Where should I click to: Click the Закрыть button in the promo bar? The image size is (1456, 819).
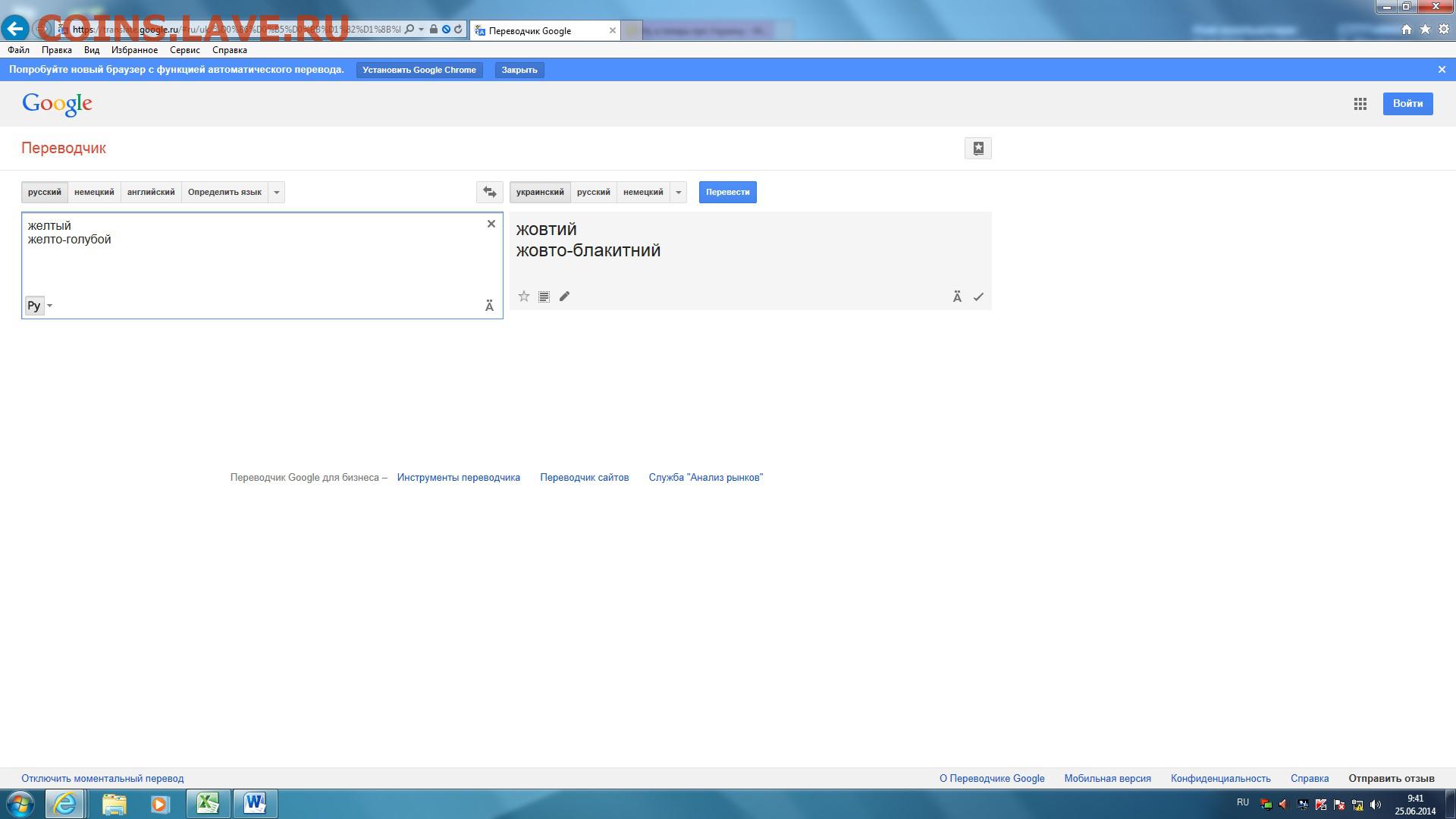(x=519, y=70)
